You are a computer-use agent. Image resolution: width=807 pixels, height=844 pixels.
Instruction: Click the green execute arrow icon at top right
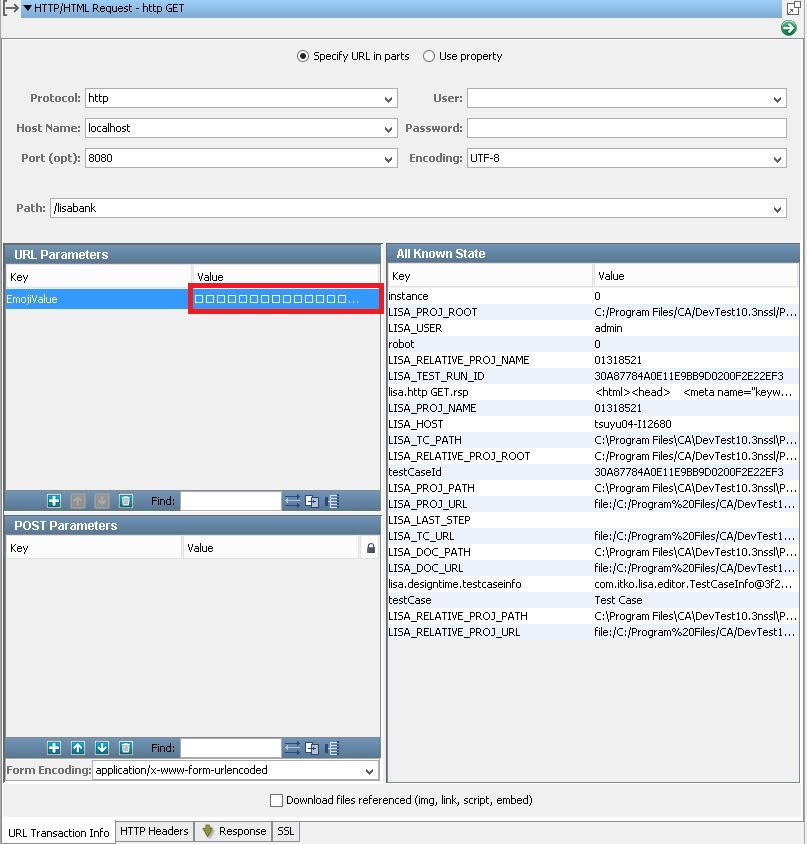[788, 28]
